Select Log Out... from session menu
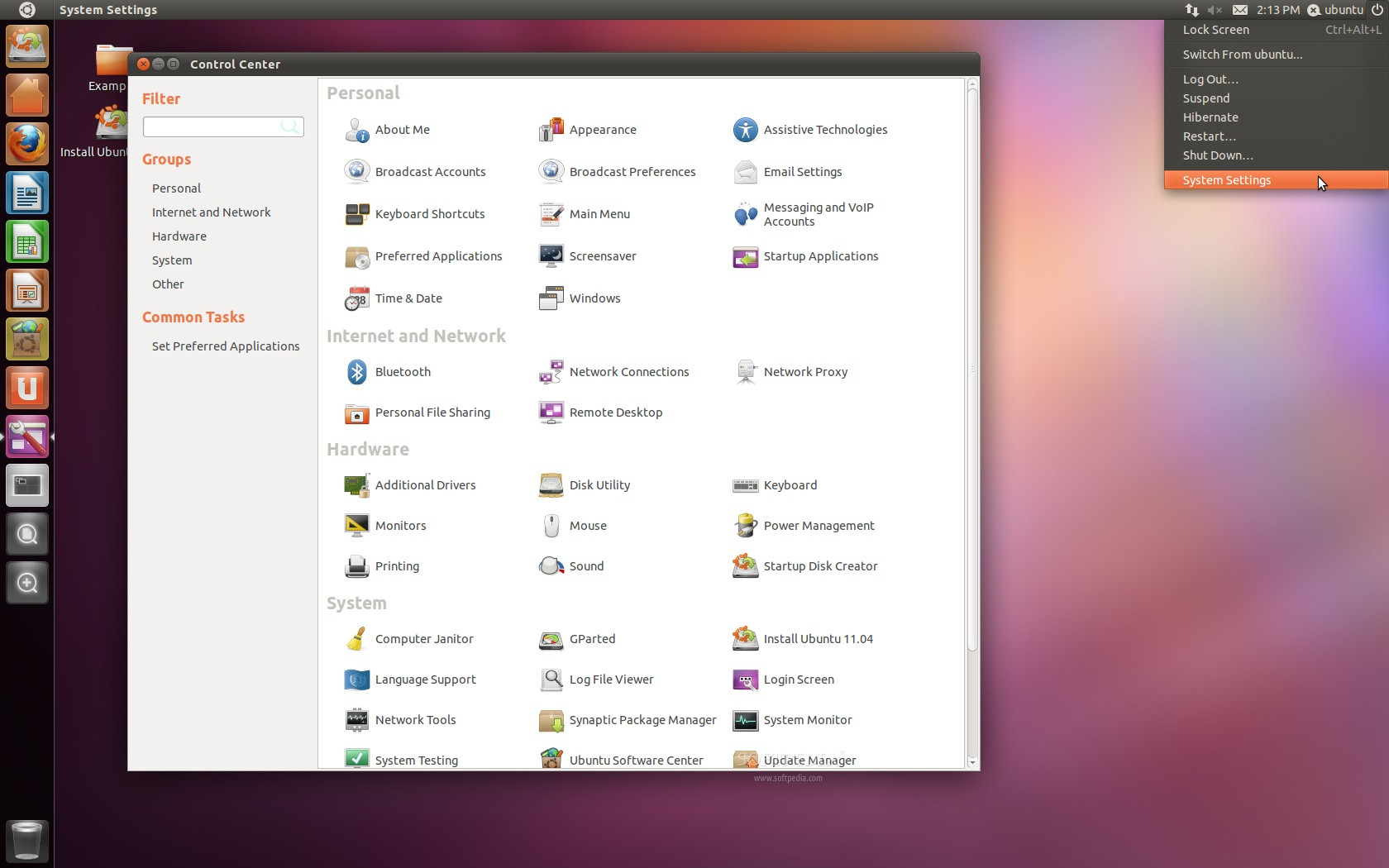The height and width of the screenshot is (868, 1389). click(1276, 79)
